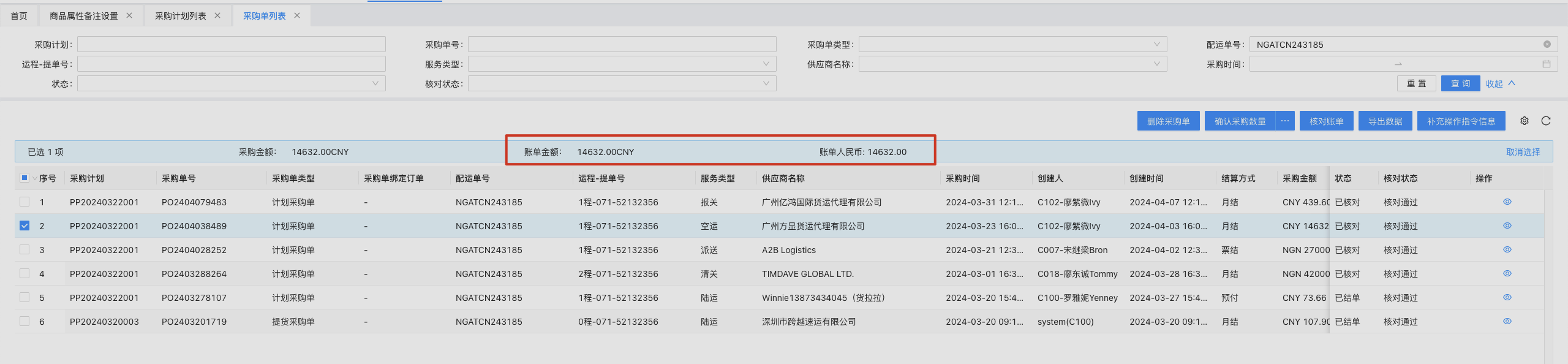Focus the 采购单号 input field
This screenshot has width=1568, height=364.
pyautogui.click(x=622, y=44)
